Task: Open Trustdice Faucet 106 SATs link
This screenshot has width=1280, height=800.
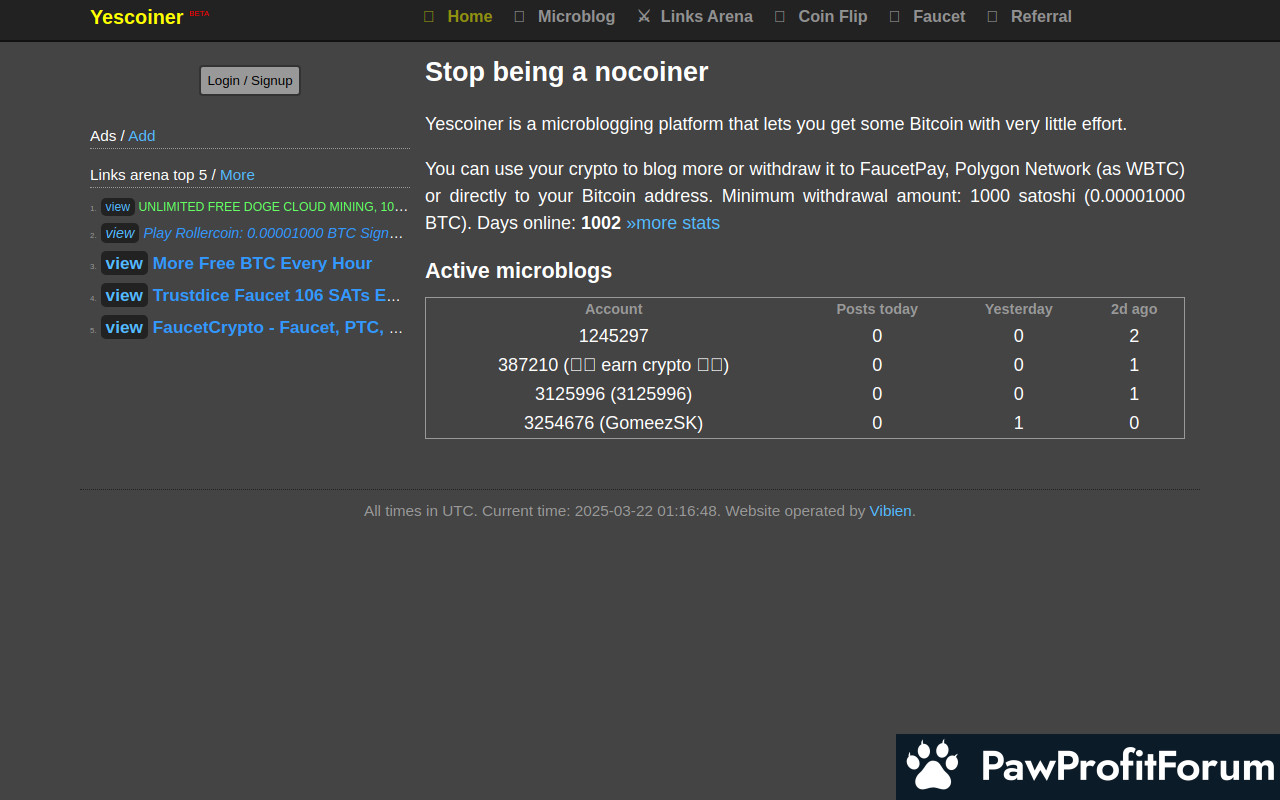Action: (x=277, y=295)
